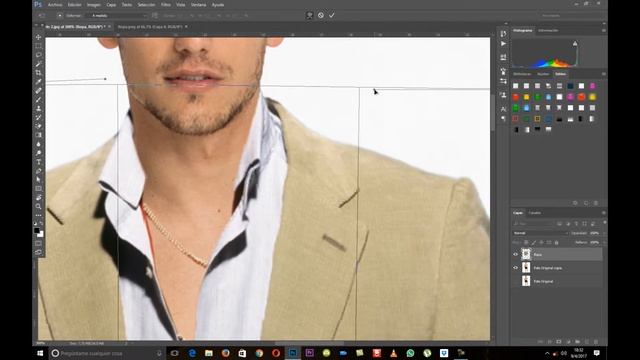Screen dimensions: 640x360
Task: Commit the transform with the checkmark
Action: coord(332,15)
